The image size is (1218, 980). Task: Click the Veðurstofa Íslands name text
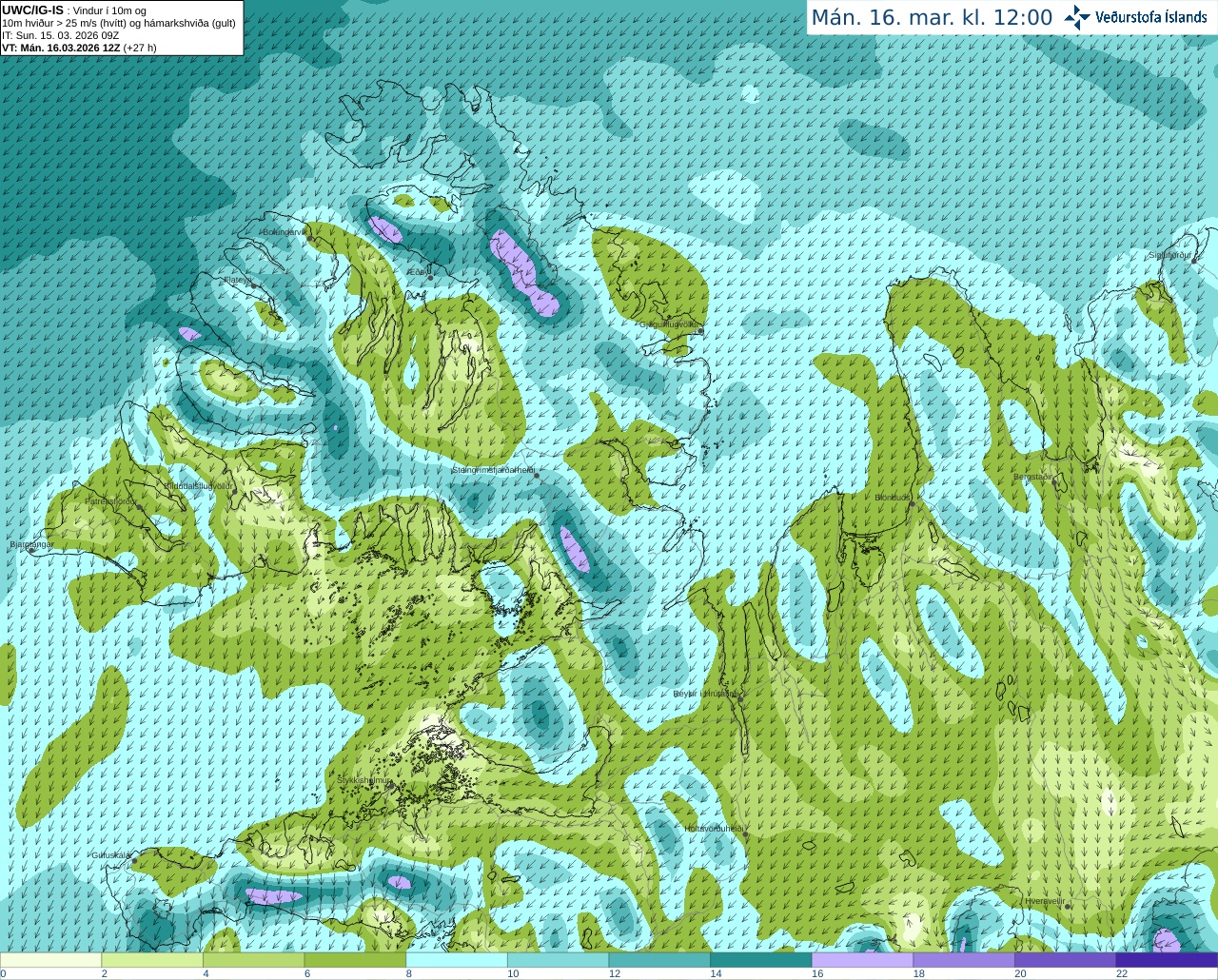(1151, 17)
